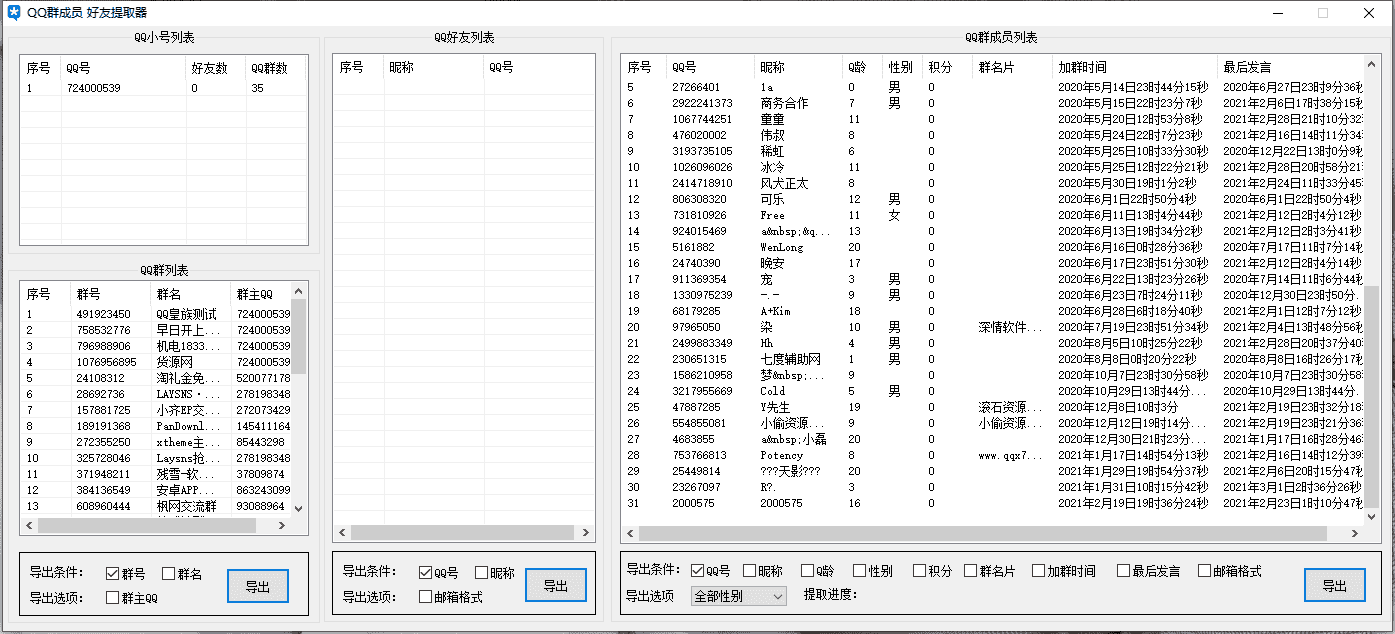Image resolution: width=1395 pixels, height=634 pixels.
Task: Tick the 最后发言 export checkbox
Action: coord(1124,571)
